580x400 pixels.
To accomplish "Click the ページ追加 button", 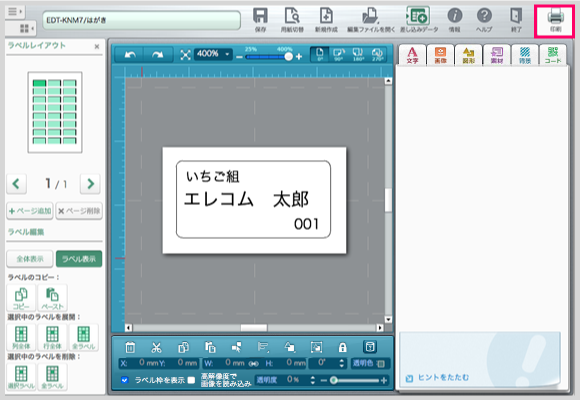I will pos(30,211).
